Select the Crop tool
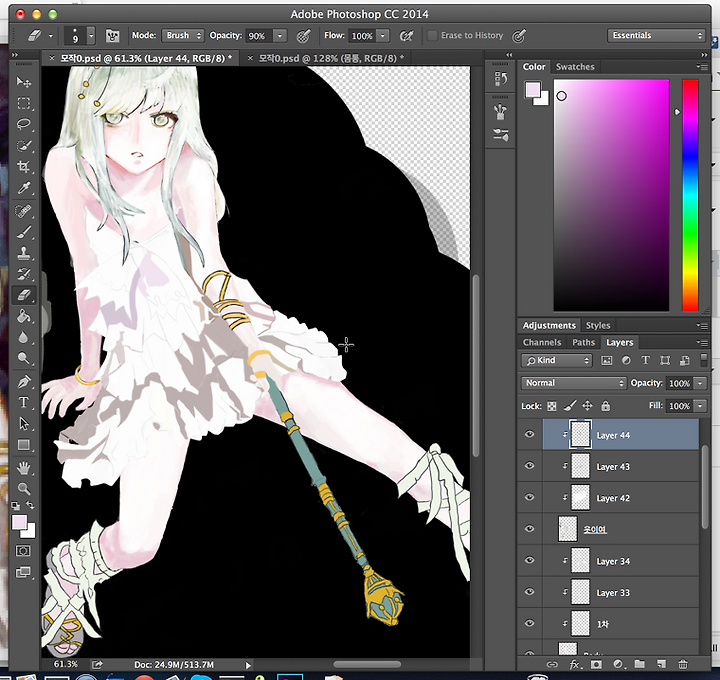This screenshot has height=680, width=720. tap(23, 167)
